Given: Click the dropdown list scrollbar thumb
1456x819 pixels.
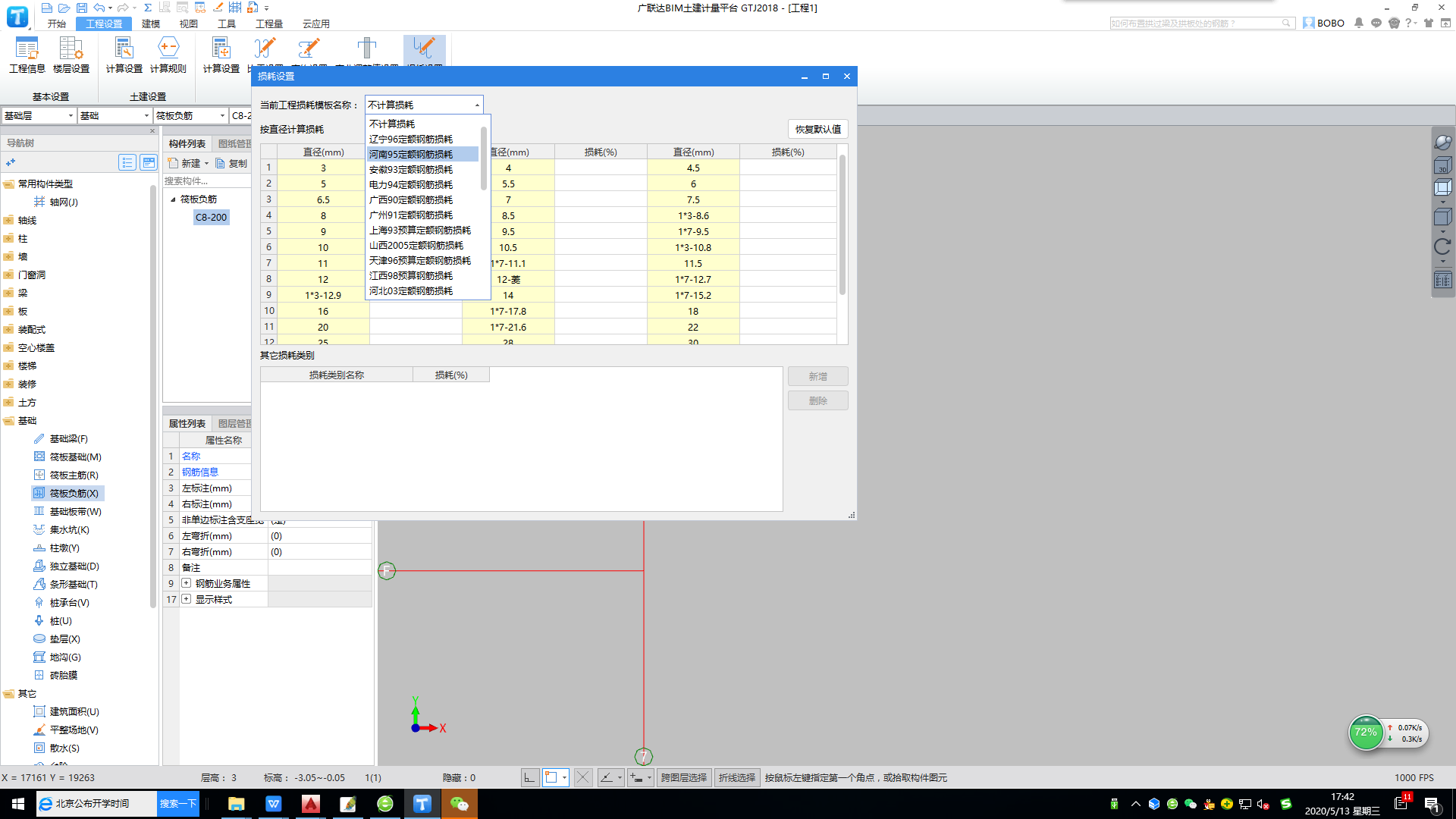Looking at the screenshot, I should click(484, 159).
